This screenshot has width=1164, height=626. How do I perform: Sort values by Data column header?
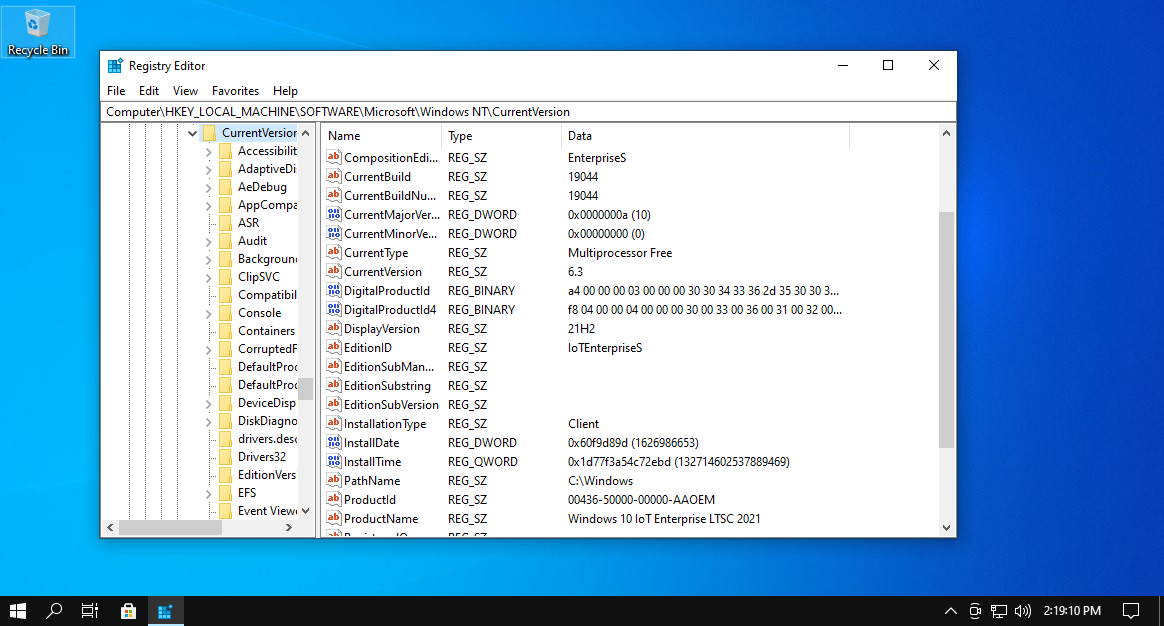click(x=705, y=136)
